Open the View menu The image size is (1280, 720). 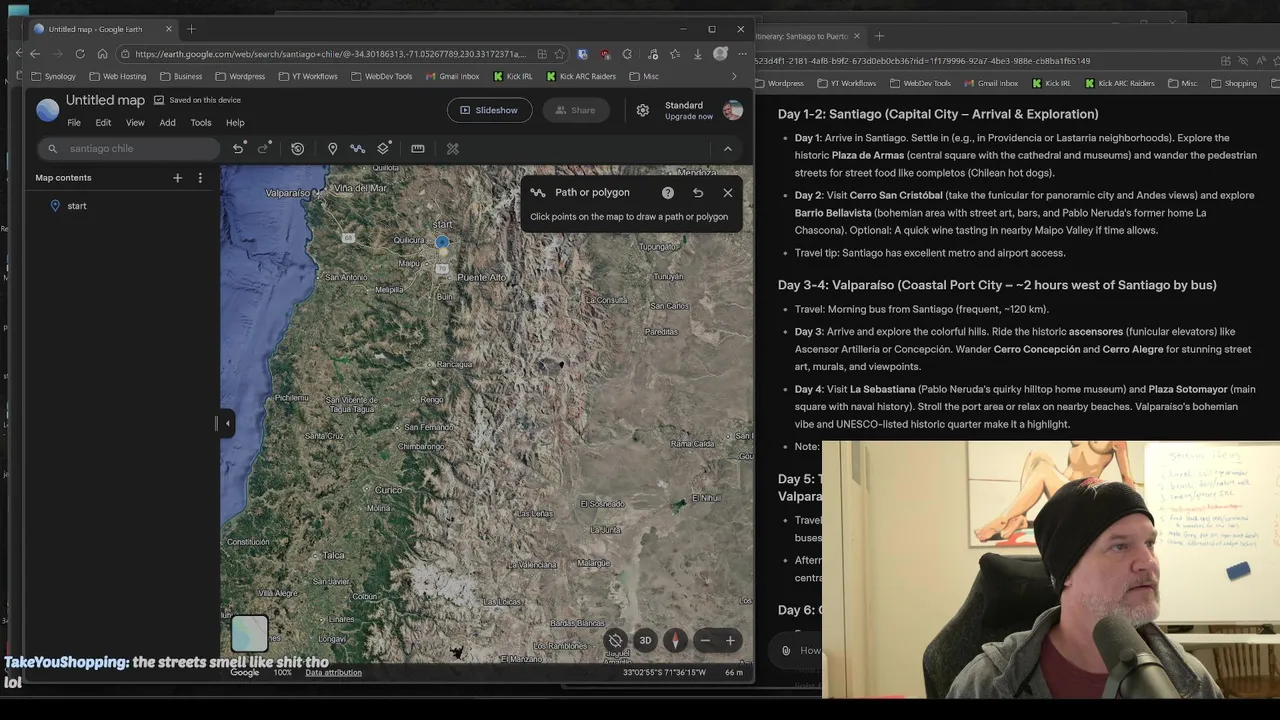point(135,123)
